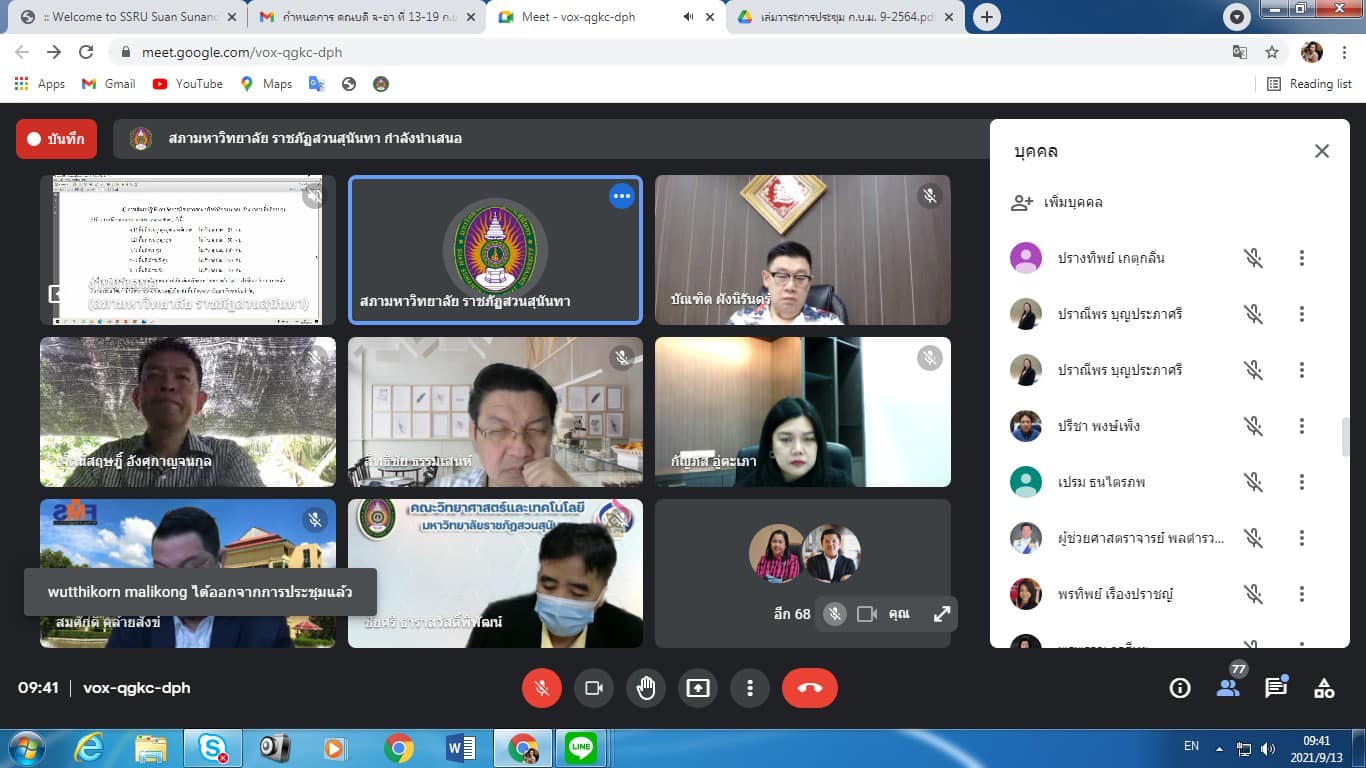Open the activities icon

pyautogui.click(x=1324, y=688)
